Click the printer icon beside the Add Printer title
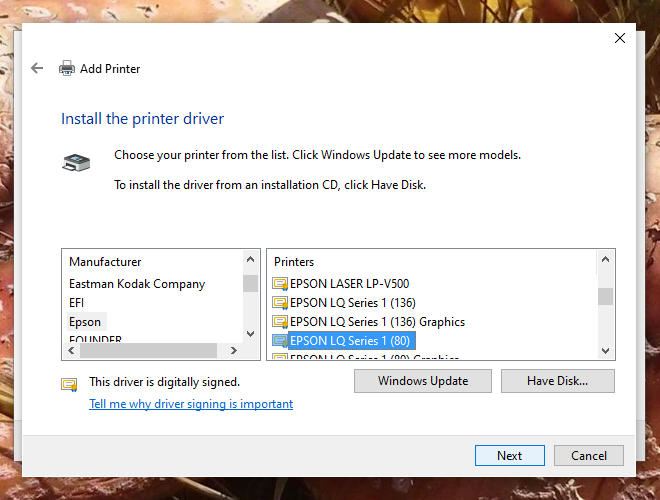Image resolution: width=660 pixels, height=500 pixels. (67, 68)
